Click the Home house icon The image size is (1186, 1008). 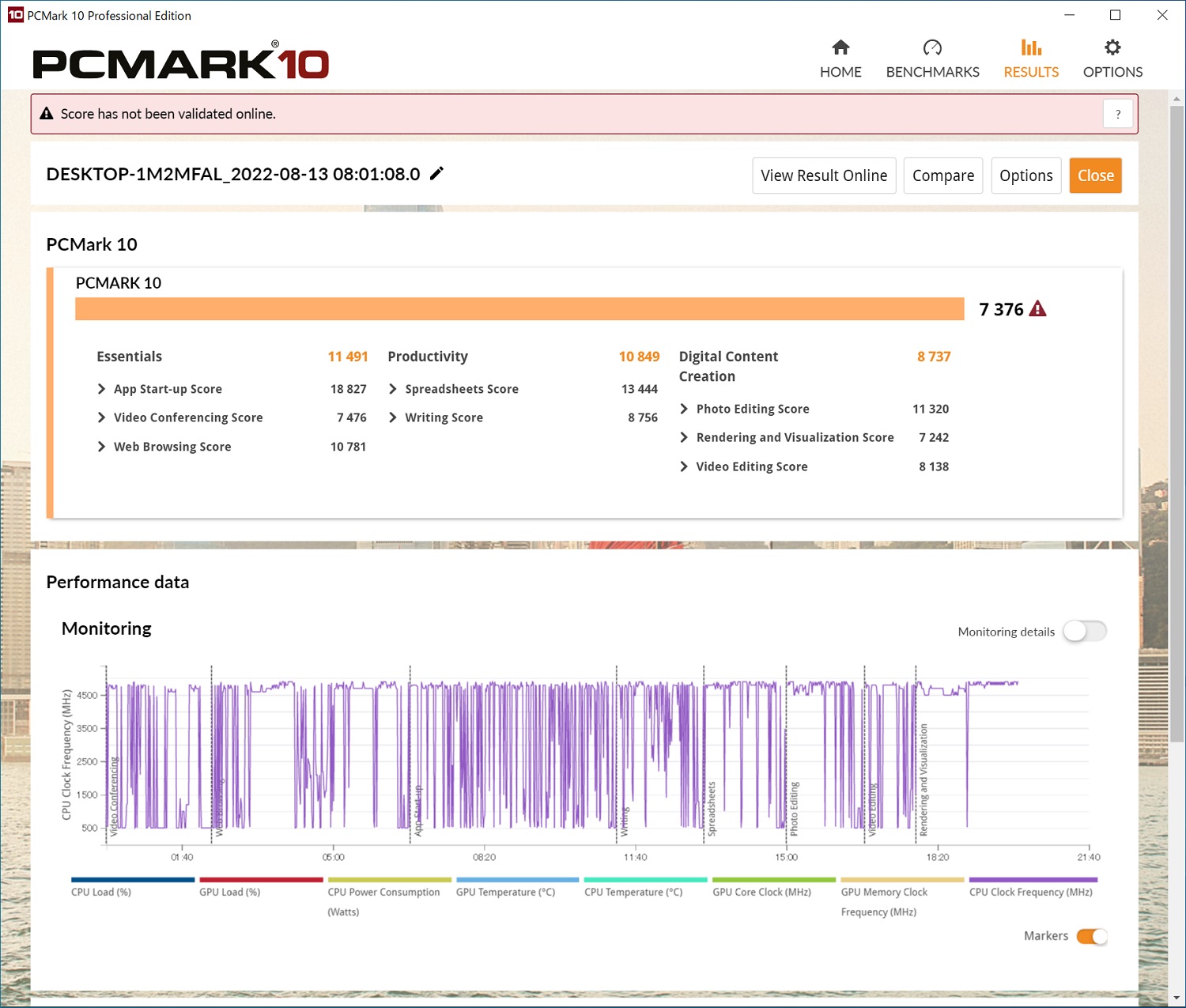click(840, 47)
